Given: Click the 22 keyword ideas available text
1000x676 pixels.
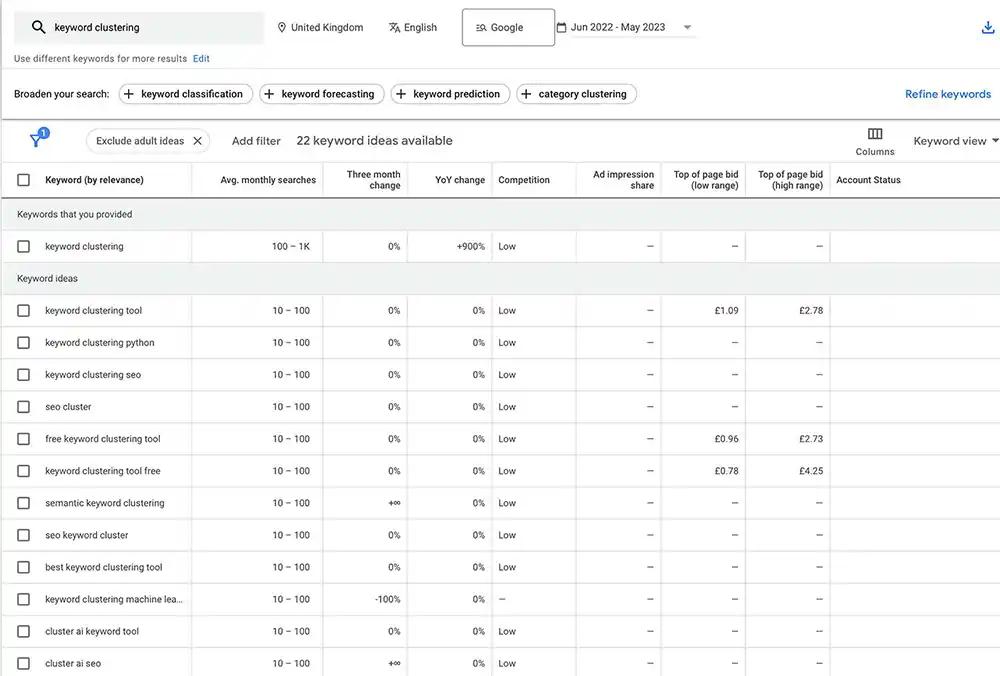Looking at the screenshot, I should [374, 141].
